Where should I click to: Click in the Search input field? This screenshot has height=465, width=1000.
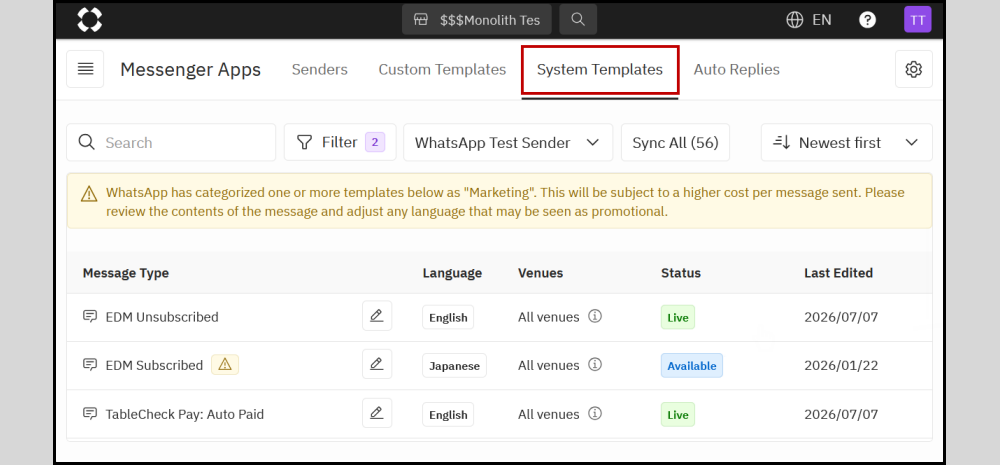[172, 142]
